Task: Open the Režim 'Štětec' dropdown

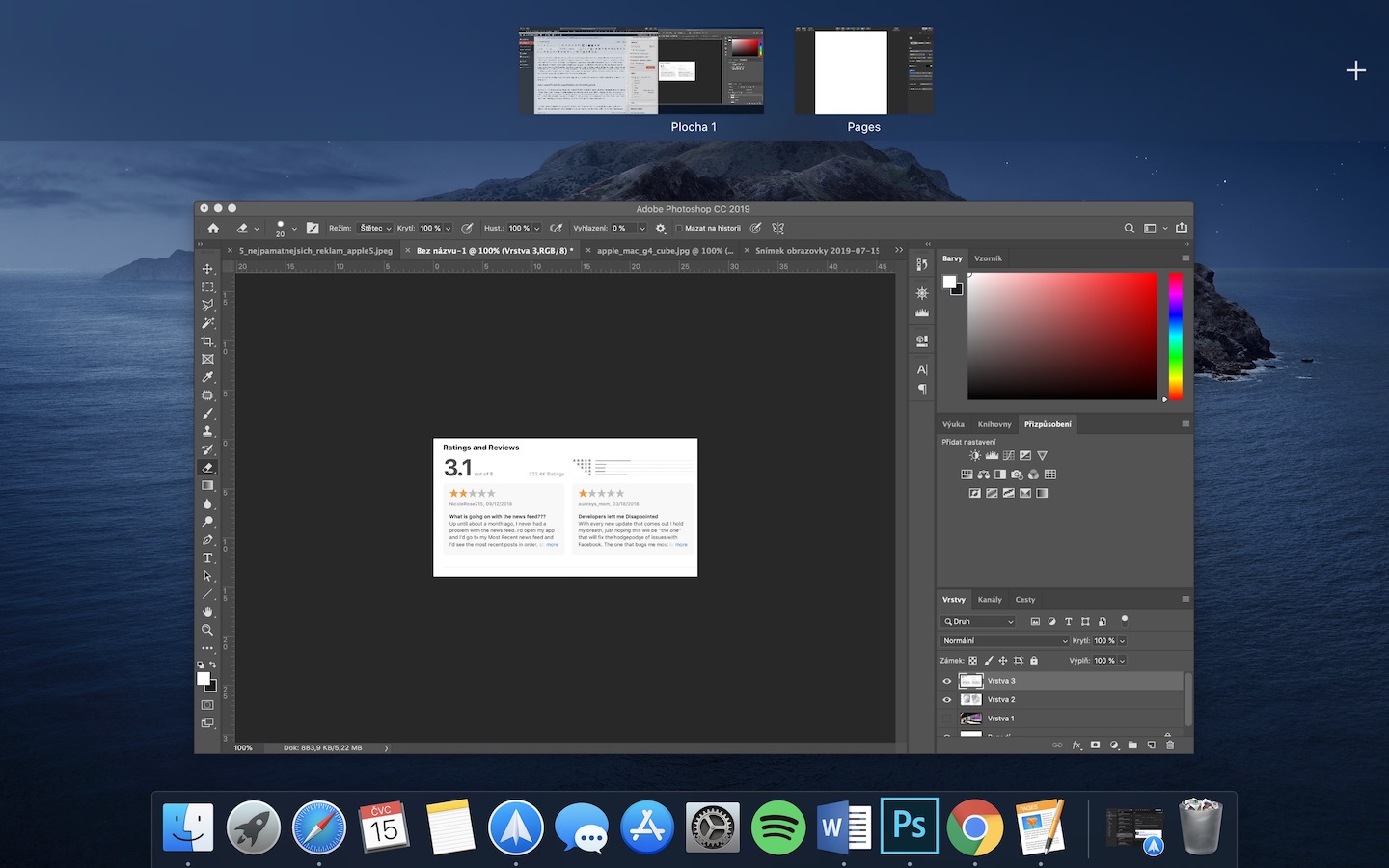Action: coord(375,229)
